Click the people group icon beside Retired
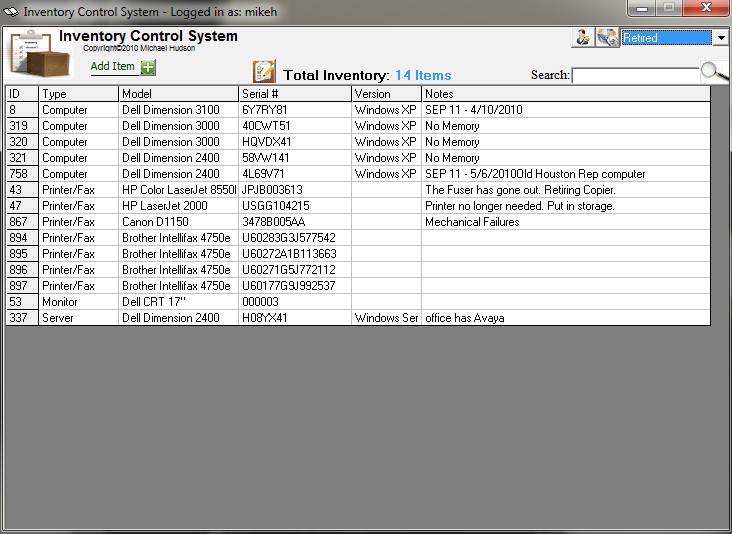This screenshot has height=534, width=732. point(607,37)
